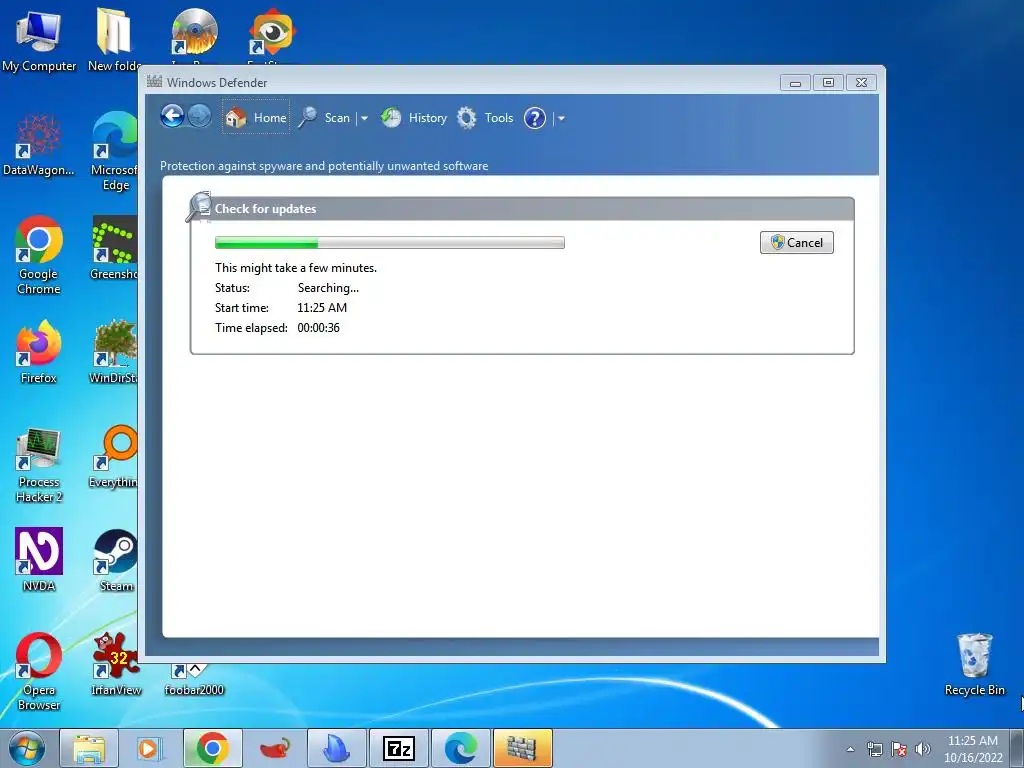
Task: Select the Process Hacker 2 desktop shortcut
Action: click(39, 465)
